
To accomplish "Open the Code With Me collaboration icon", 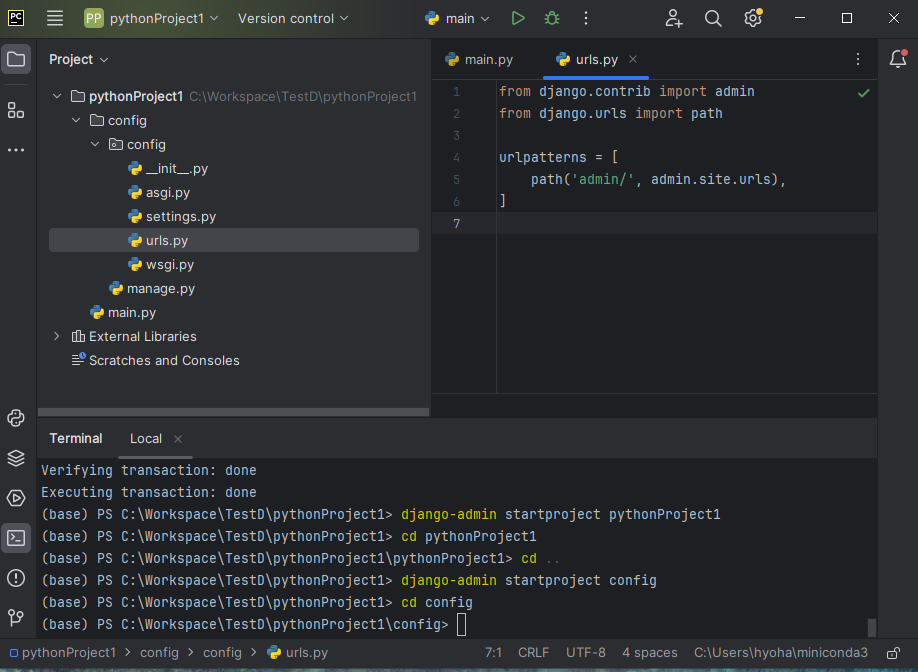I will tap(672, 18).
